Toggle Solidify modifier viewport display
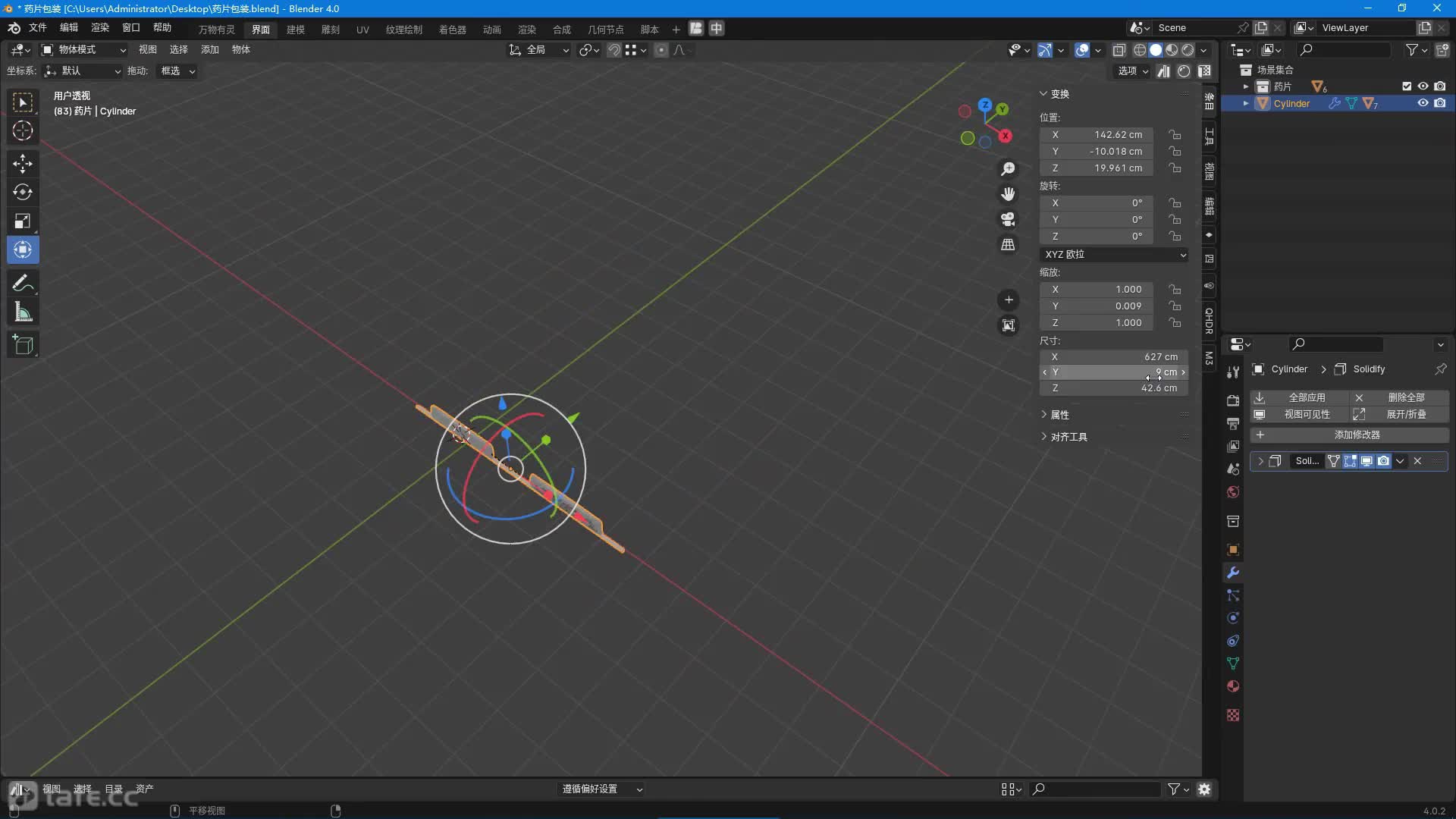The height and width of the screenshot is (819, 1456). (1367, 460)
